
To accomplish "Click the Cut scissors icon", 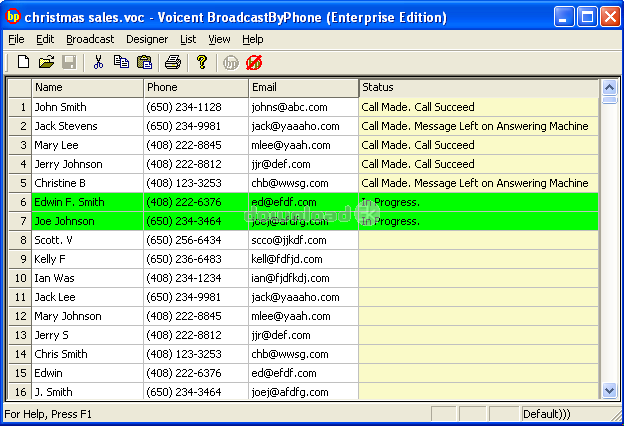I will 98,62.
